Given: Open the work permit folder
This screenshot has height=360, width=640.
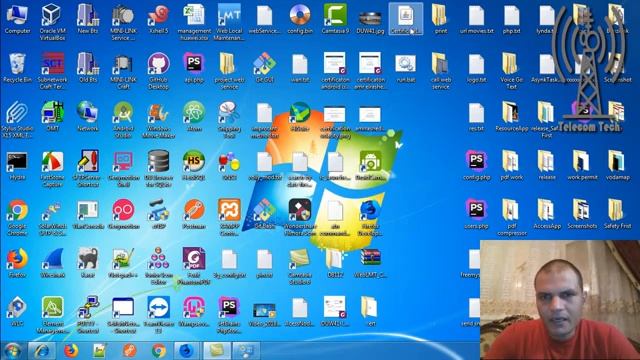Looking at the screenshot, I should [x=582, y=166].
